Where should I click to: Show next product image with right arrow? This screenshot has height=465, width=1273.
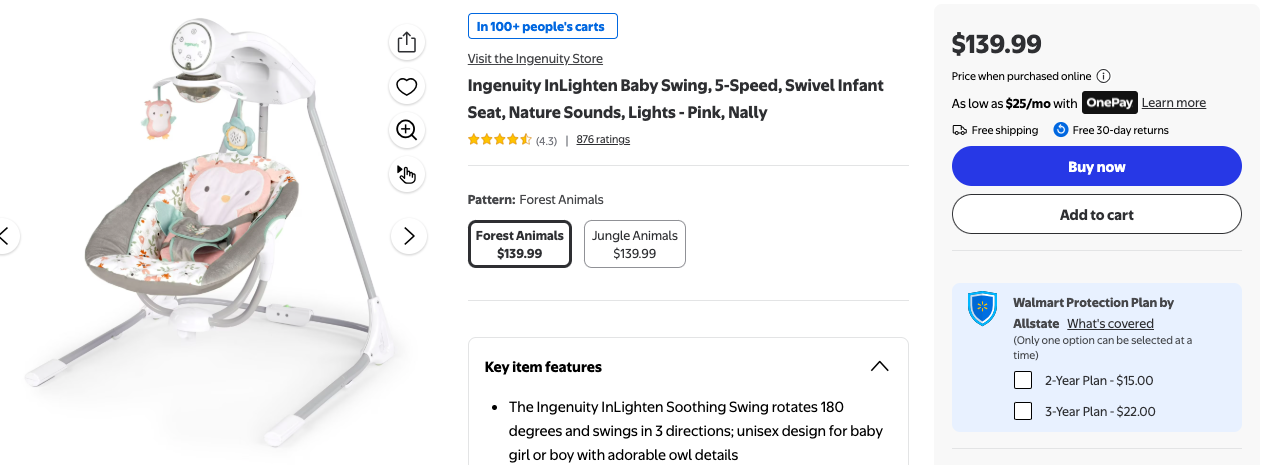tap(408, 236)
